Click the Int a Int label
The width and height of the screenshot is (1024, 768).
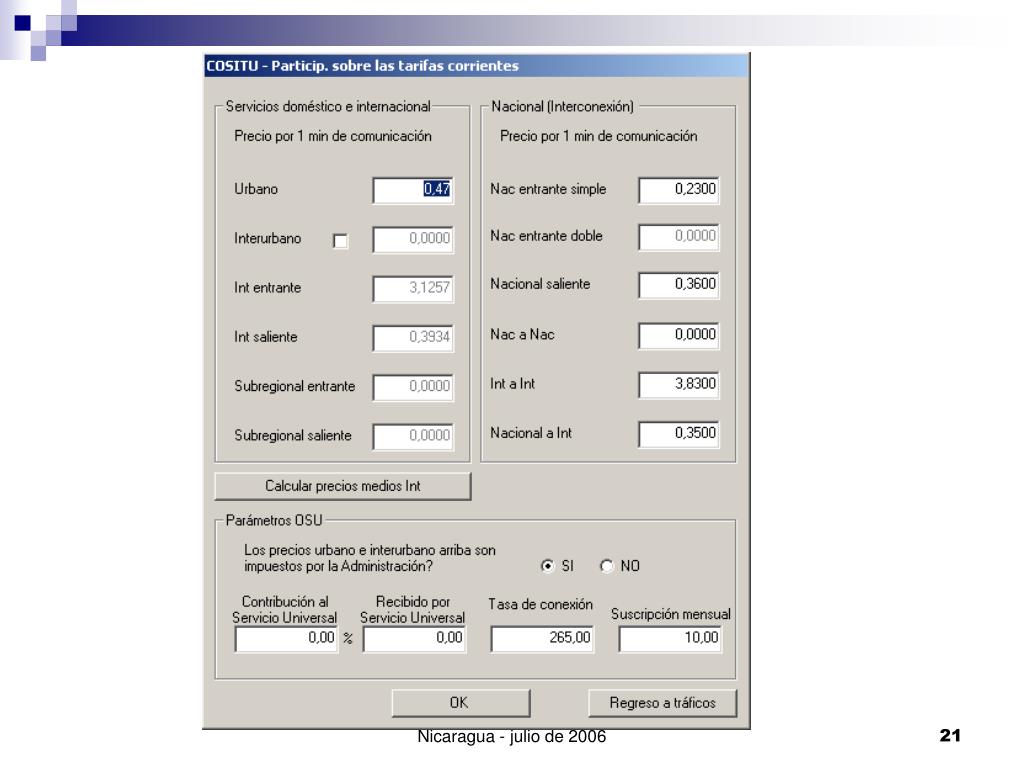pyautogui.click(x=512, y=384)
